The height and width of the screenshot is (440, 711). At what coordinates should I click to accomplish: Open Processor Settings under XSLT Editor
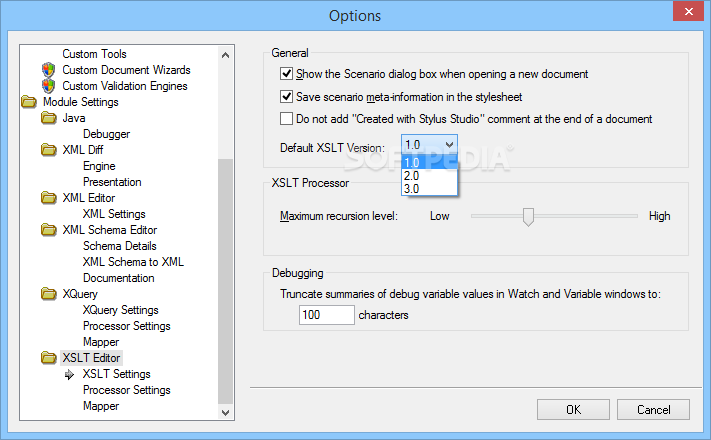pyautogui.click(x=127, y=390)
